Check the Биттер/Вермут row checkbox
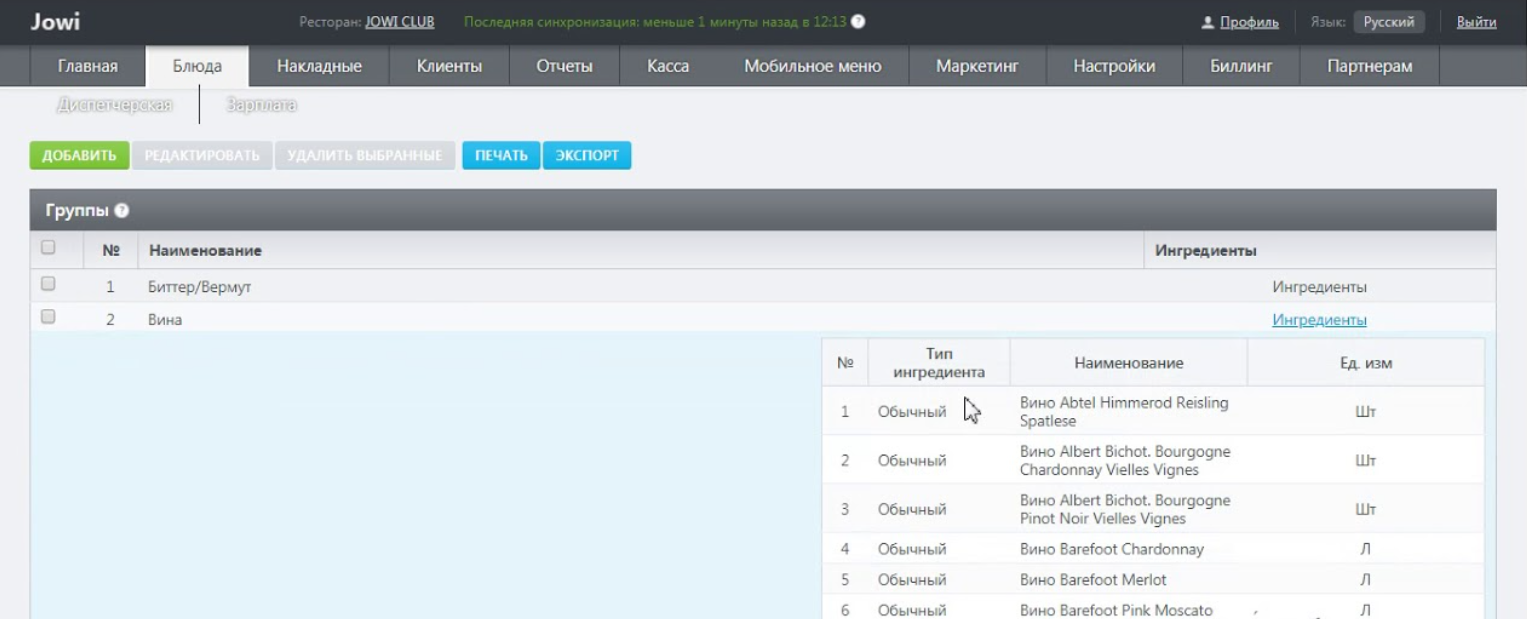The image size is (1527, 619). pos(47,285)
